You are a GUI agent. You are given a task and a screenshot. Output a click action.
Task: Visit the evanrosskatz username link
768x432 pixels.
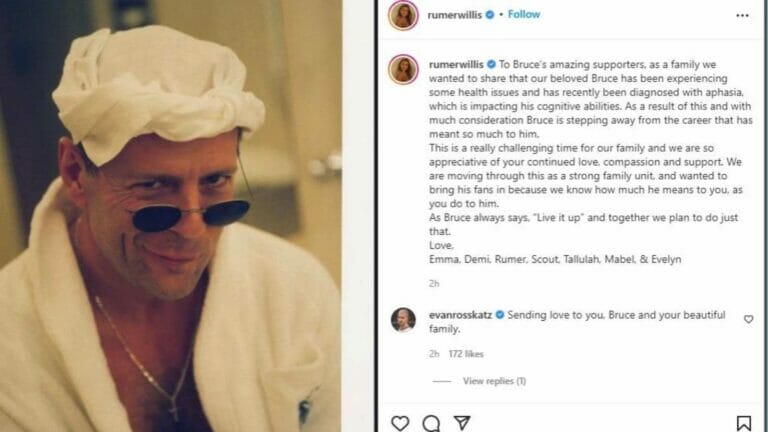coord(460,315)
